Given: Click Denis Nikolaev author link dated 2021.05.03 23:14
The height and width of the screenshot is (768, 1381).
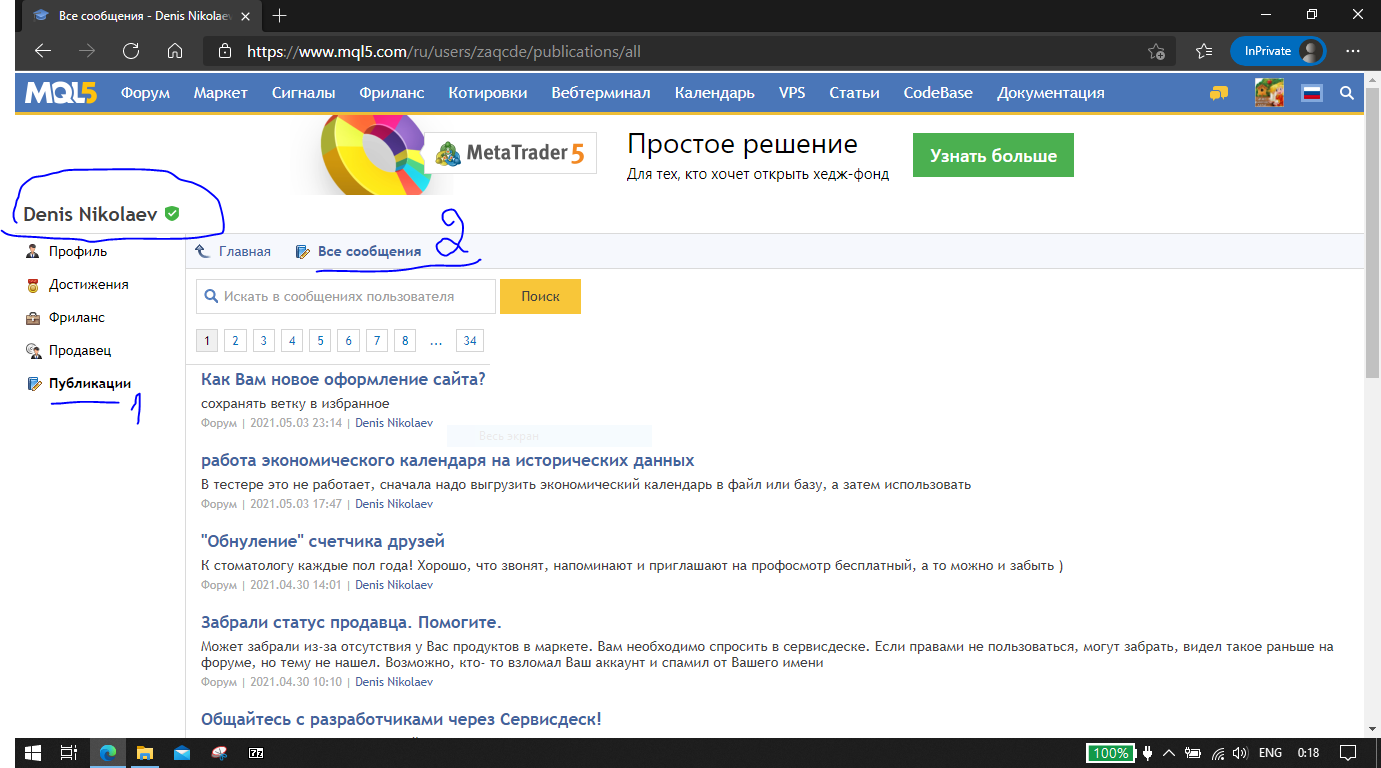Looking at the screenshot, I should pos(394,423).
